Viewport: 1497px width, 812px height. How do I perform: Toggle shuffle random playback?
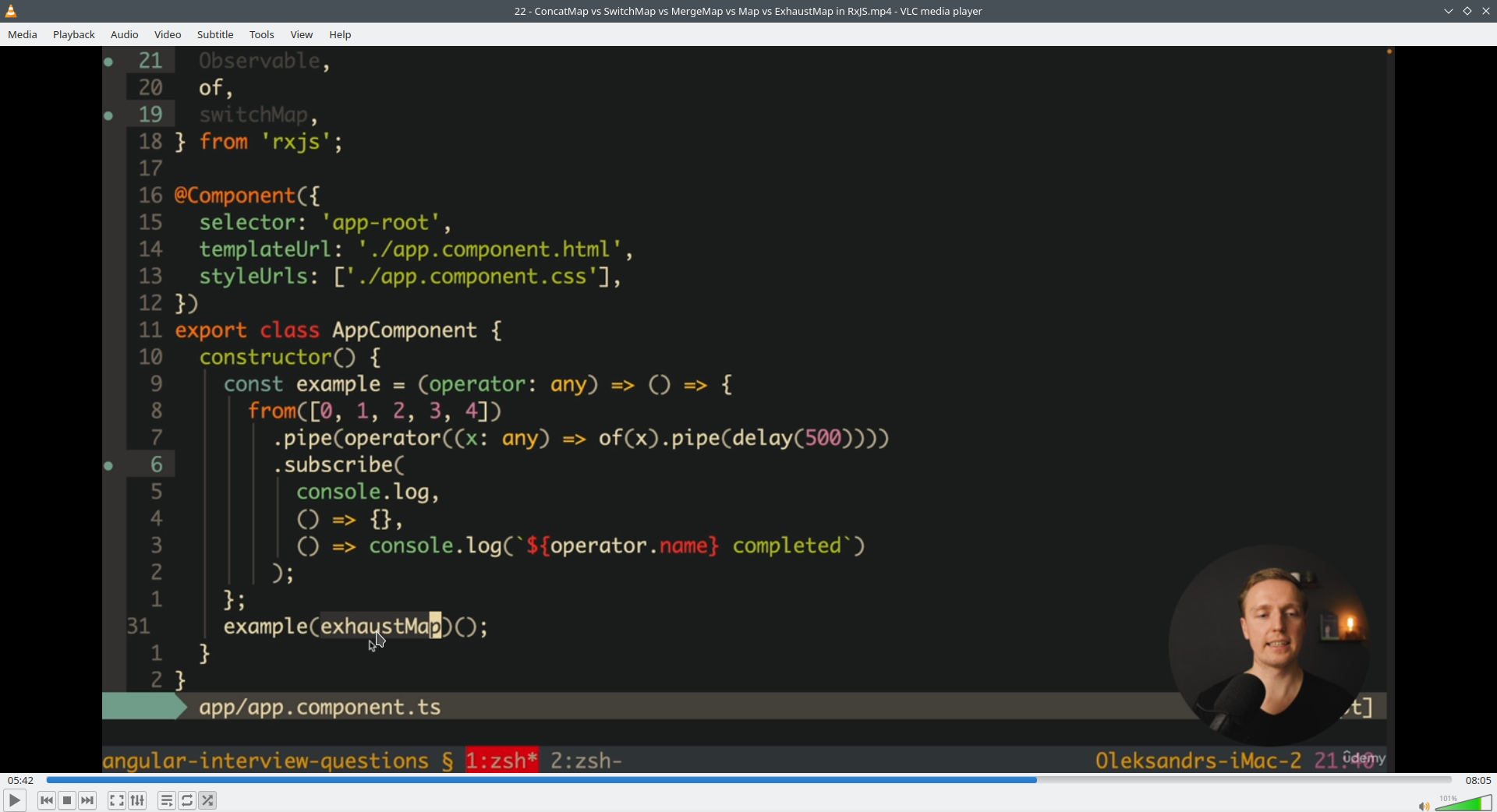[x=207, y=800]
